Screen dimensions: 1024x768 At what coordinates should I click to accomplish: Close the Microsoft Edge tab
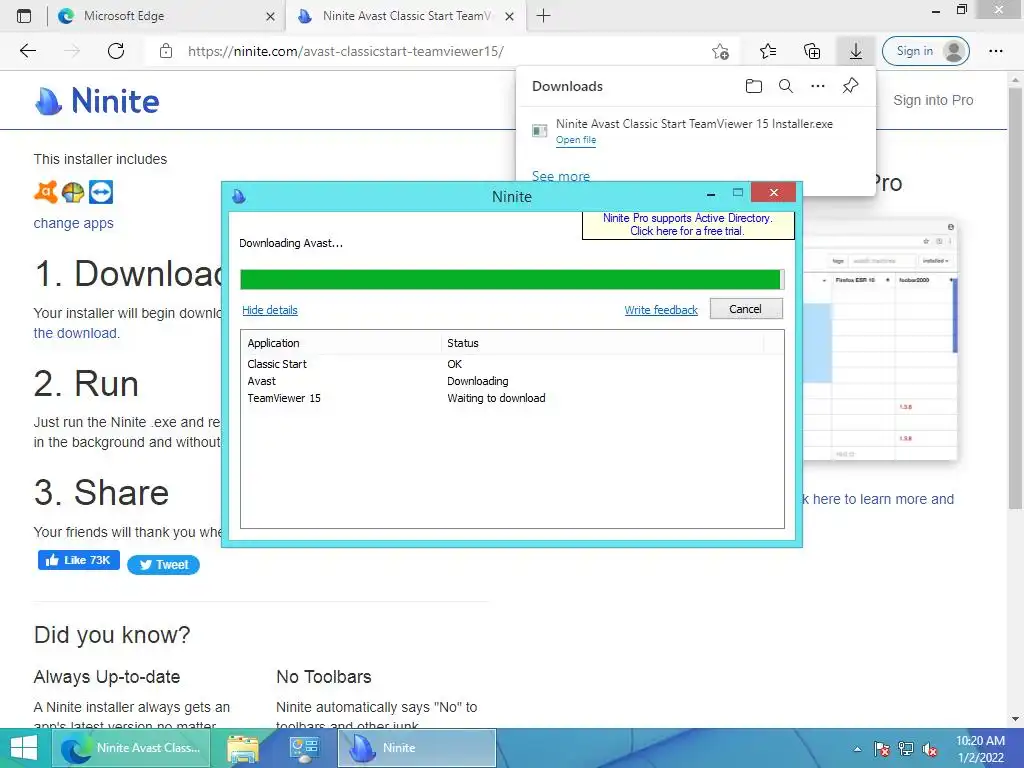[270, 16]
